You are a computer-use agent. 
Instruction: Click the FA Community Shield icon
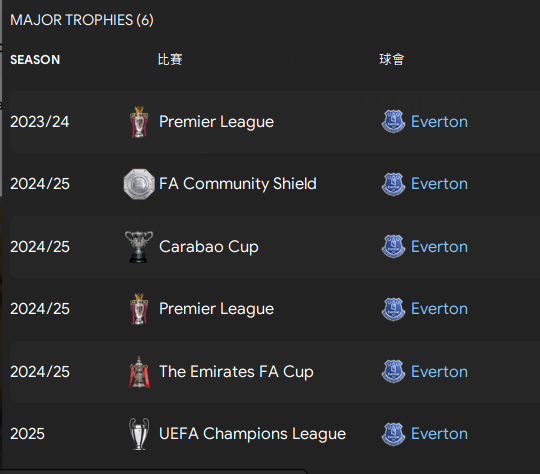pos(139,184)
